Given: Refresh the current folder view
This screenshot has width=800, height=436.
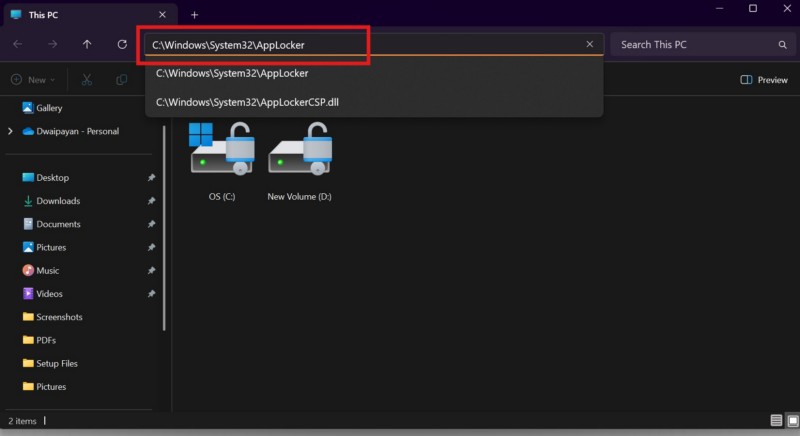Looking at the screenshot, I should (x=122, y=44).
